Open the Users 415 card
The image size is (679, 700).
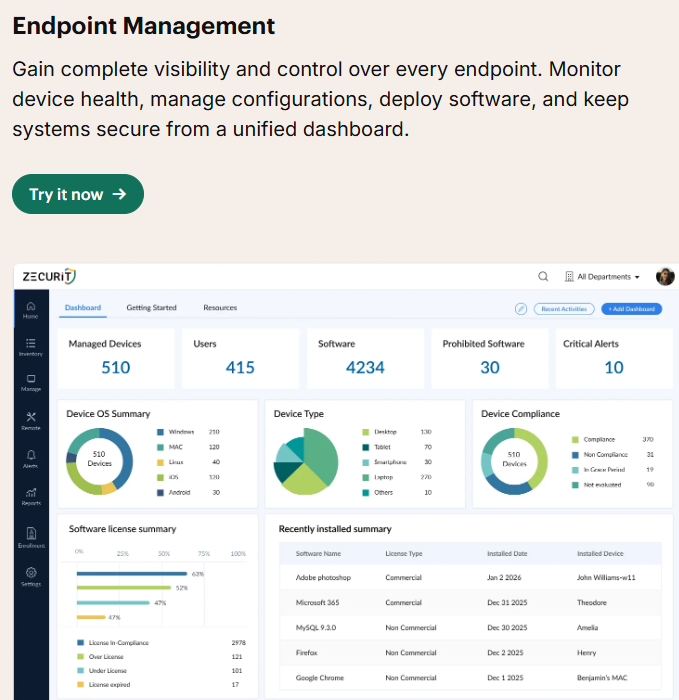pyautogui.click(x=240, y=358)
